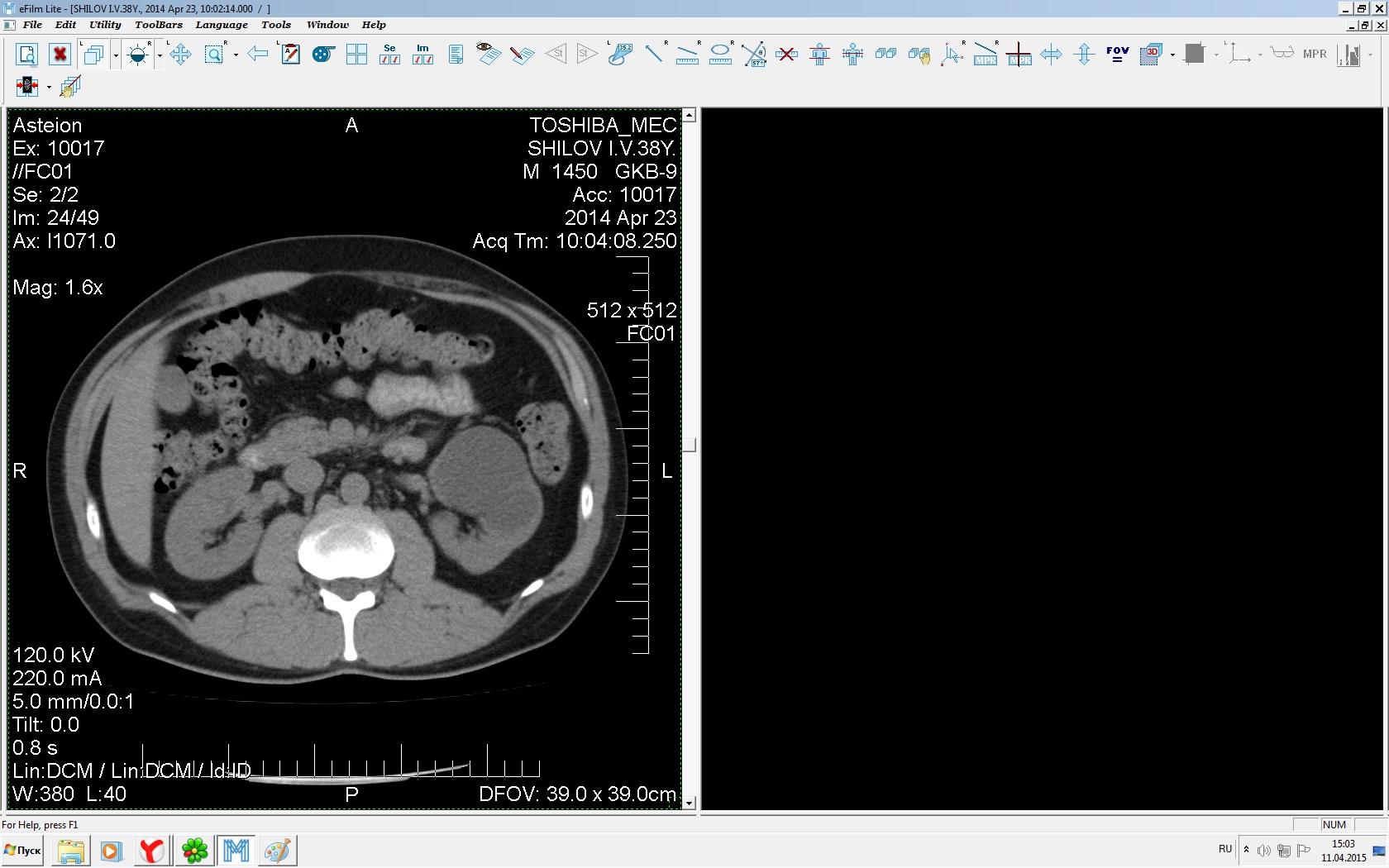Toggle overlay visibility with the eye icon
This screenshot has width=1389, height=868.
click(488, 54)
